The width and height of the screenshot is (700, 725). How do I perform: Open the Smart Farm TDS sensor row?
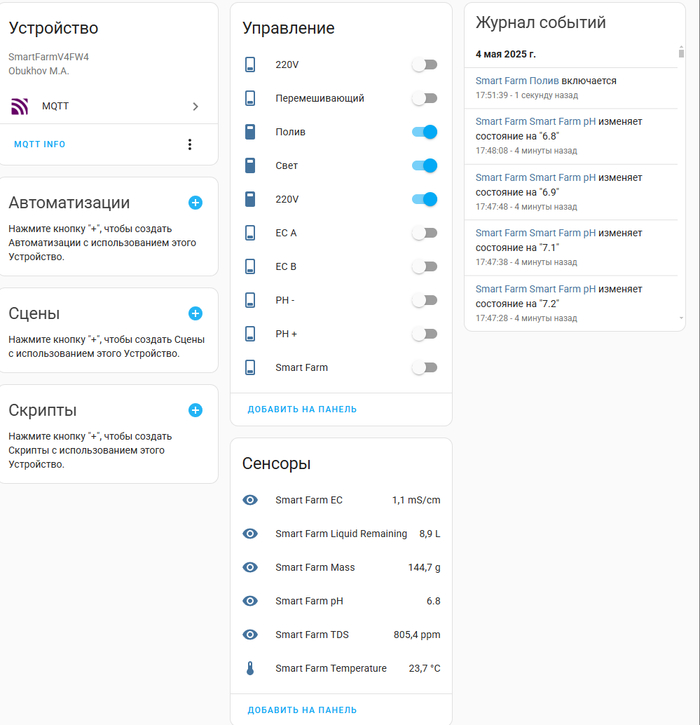click(340, 635)
